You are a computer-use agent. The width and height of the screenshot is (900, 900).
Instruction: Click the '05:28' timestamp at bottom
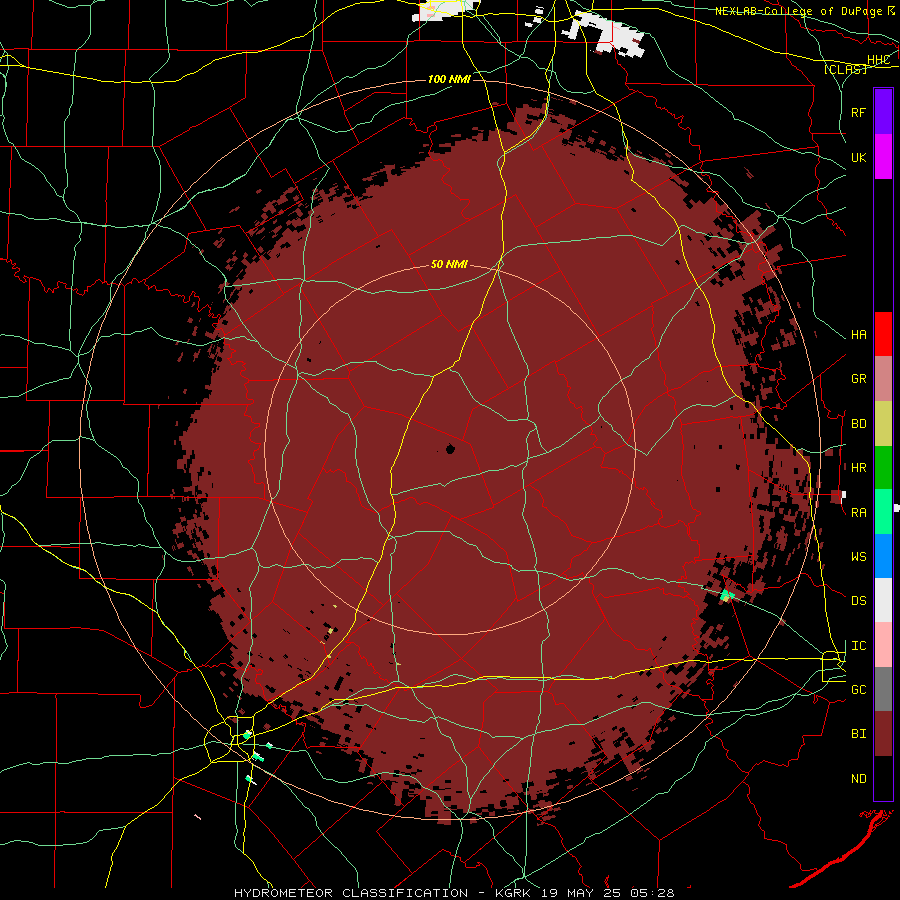click(x=651, y=893)
